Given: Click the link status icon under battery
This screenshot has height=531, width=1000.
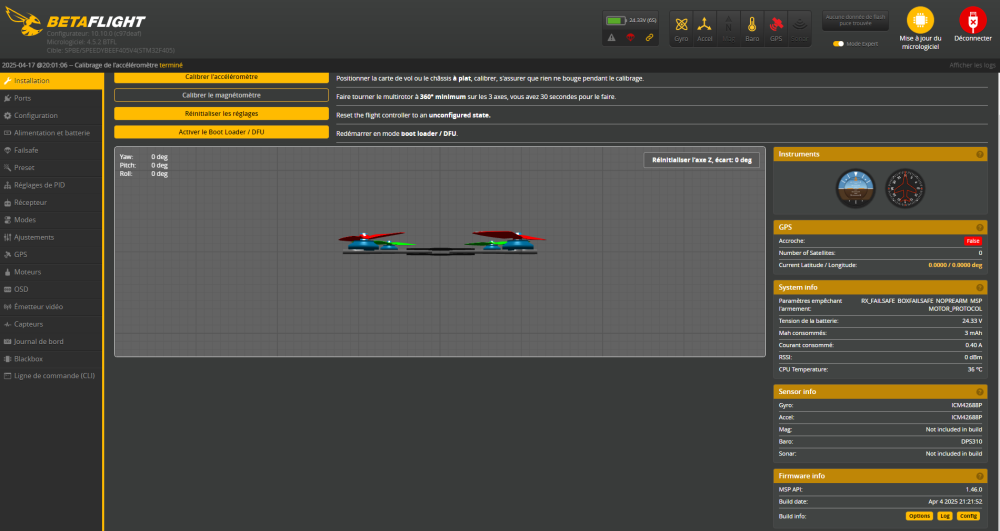Looking at the screenshot, I should pyautogui.click(x=649, y=37).
